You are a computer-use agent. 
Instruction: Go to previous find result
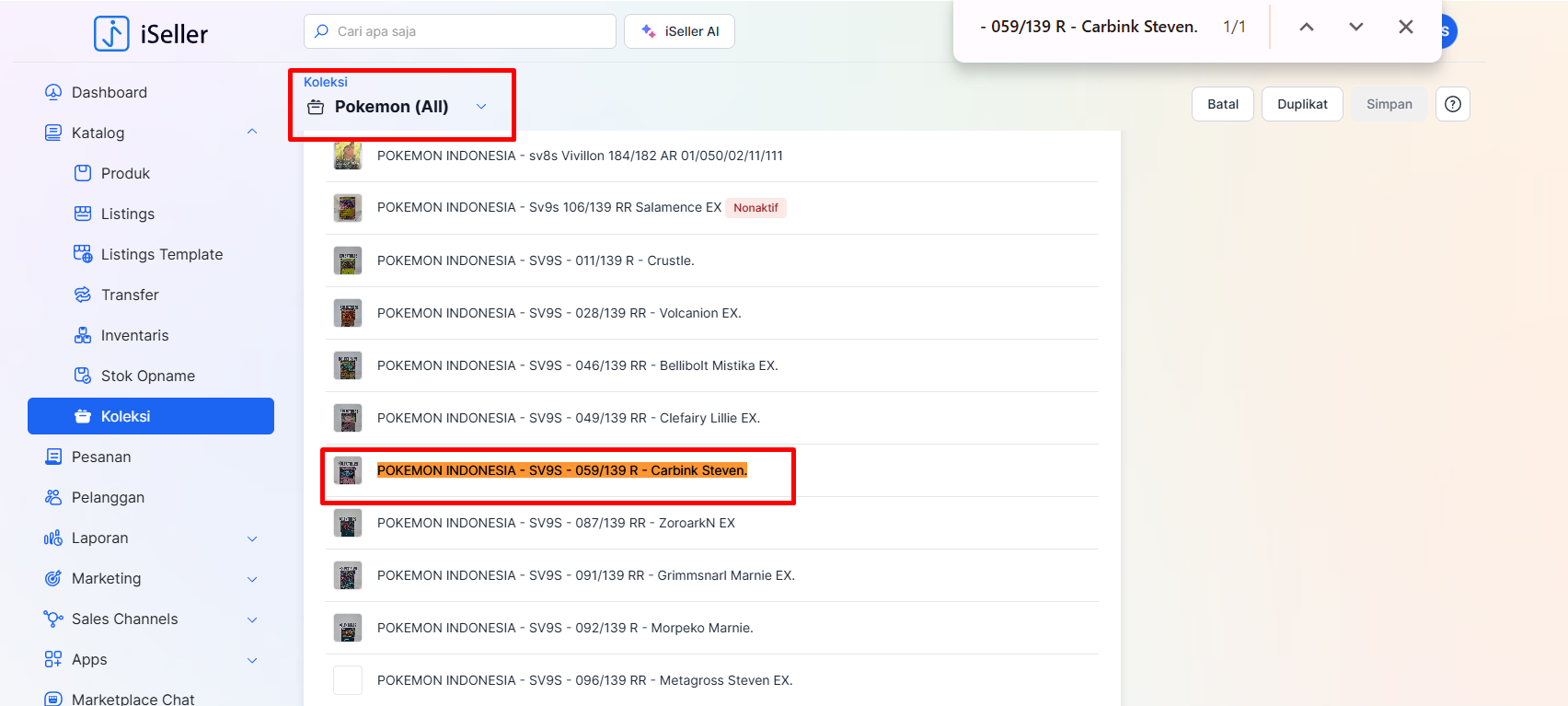click(x=1307, y=27)
